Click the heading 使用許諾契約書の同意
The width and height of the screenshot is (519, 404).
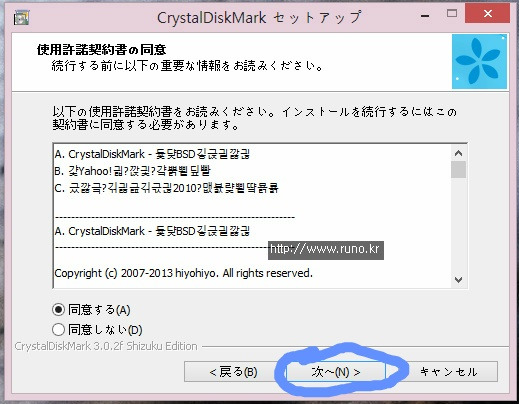click(x=101, y=50)
